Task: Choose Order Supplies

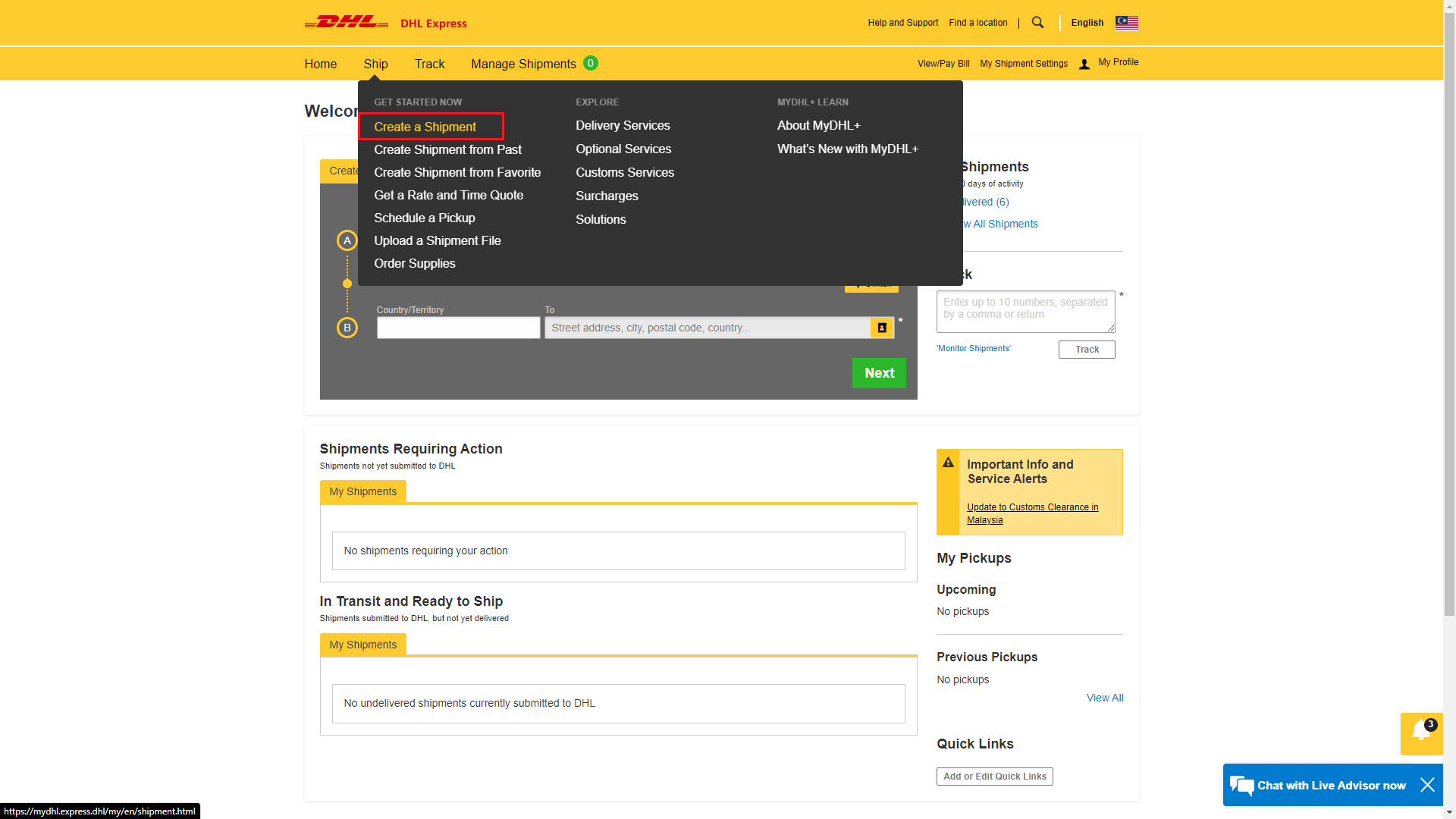Action: pyautogui.click(x=415, y=263)
